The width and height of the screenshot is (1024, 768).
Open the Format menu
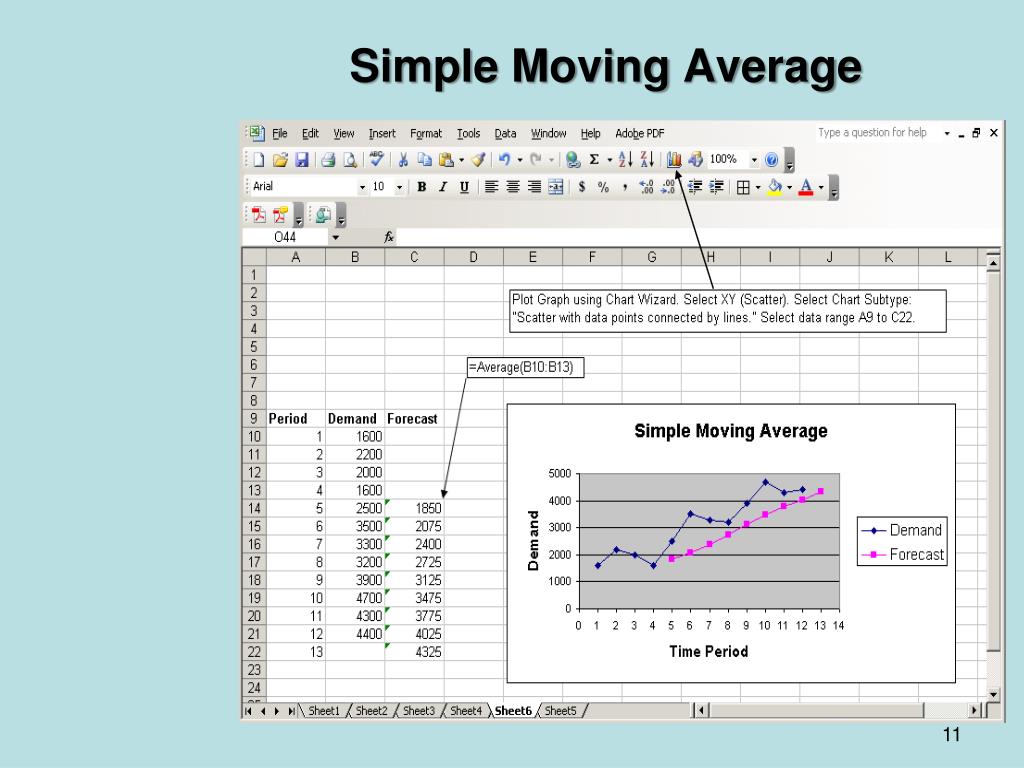426,133
